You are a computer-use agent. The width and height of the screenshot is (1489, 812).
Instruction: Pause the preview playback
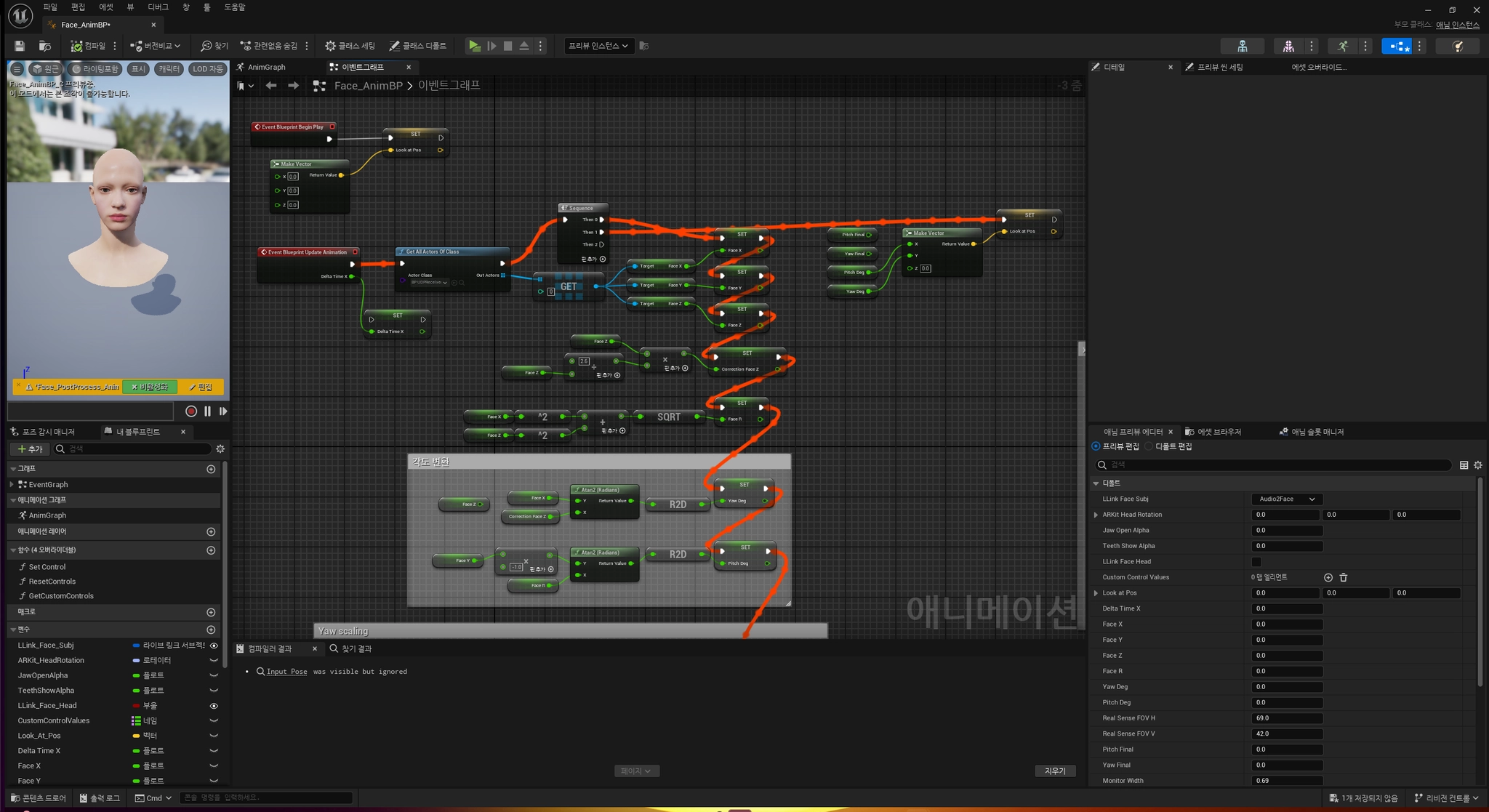click(x=207, y=411)
